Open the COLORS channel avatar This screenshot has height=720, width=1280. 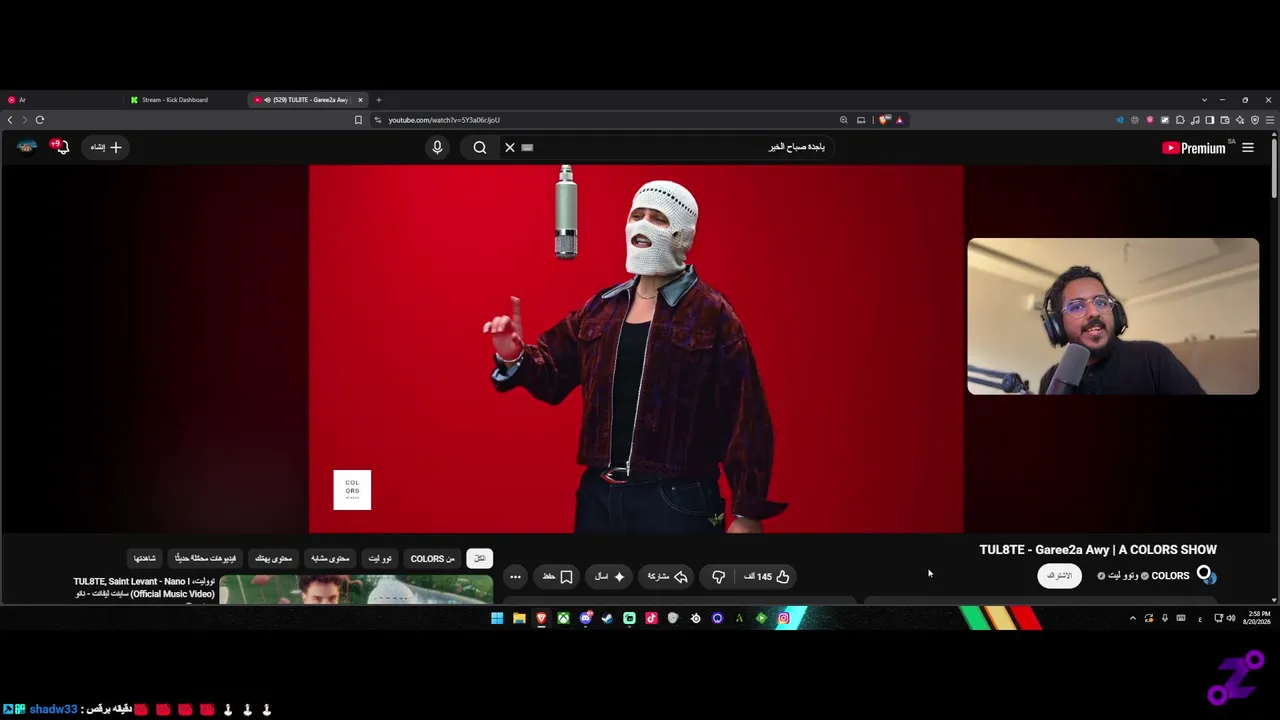pyautogui.click(x=1205, y=575)
